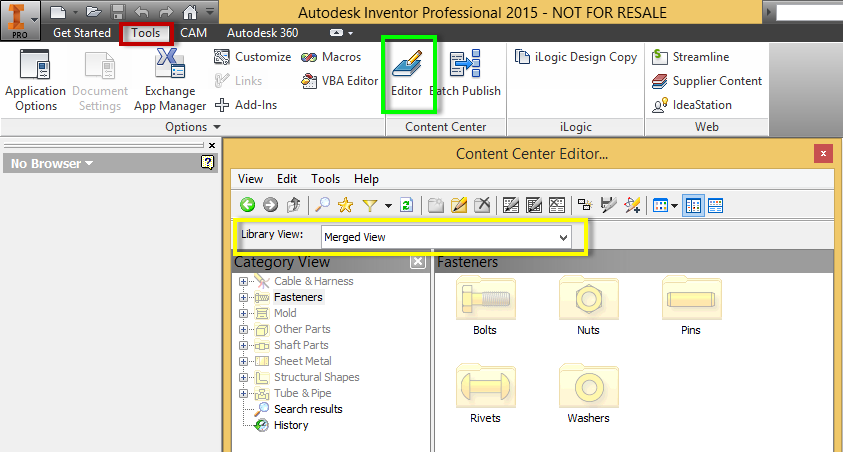The width and height of the screenshot is (843, 452).
Task: Switch to the CAM ribbon tab
Action: (x=193, y=32)
